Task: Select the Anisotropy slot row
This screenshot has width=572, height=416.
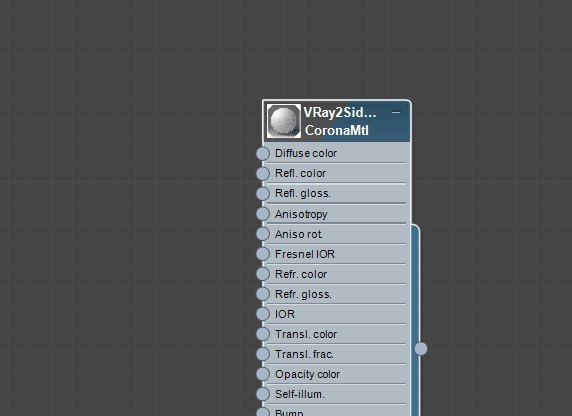Action: (337, 214)
